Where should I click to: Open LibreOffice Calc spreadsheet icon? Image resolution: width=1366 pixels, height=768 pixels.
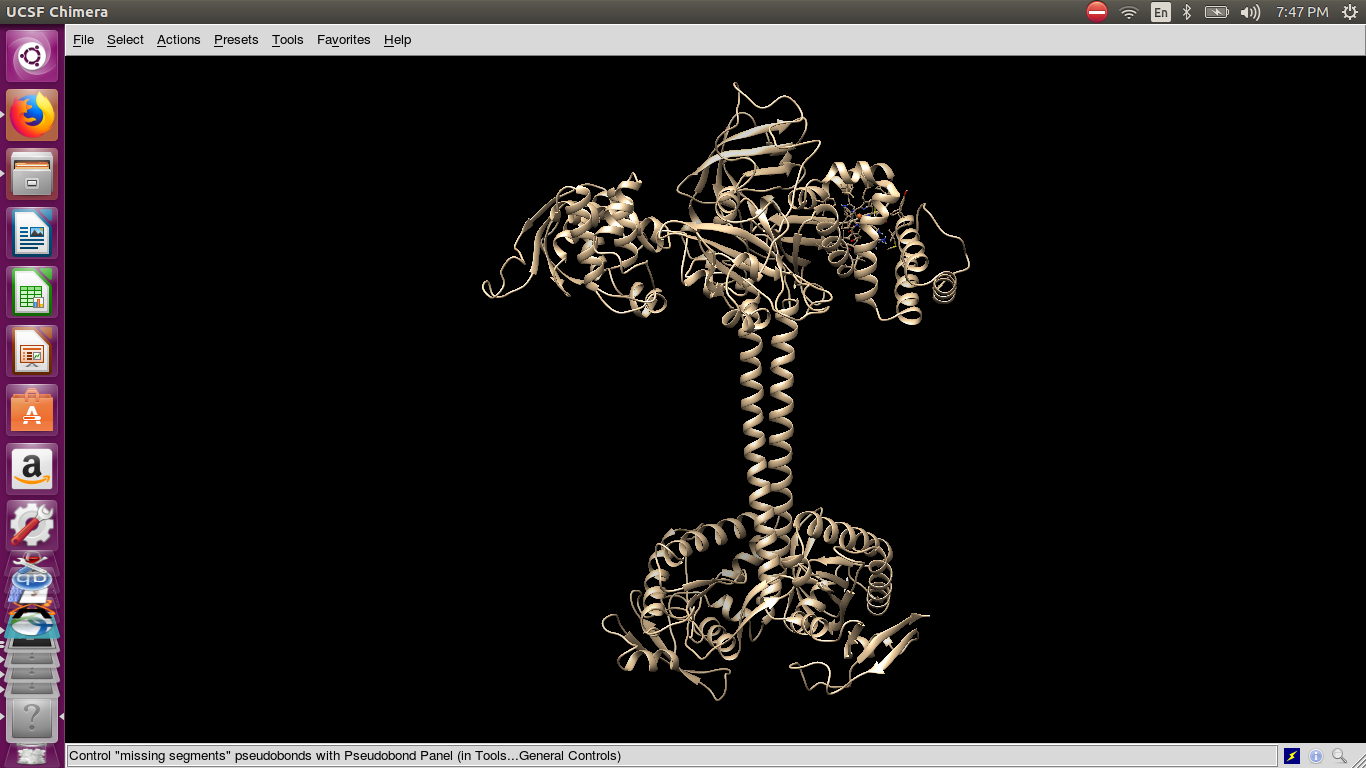pos(33,293)
